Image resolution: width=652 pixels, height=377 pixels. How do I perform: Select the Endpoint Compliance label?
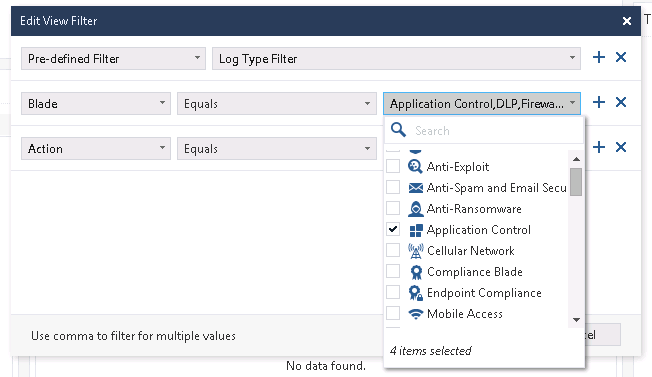pyautogui.click(x=484, y=293)
